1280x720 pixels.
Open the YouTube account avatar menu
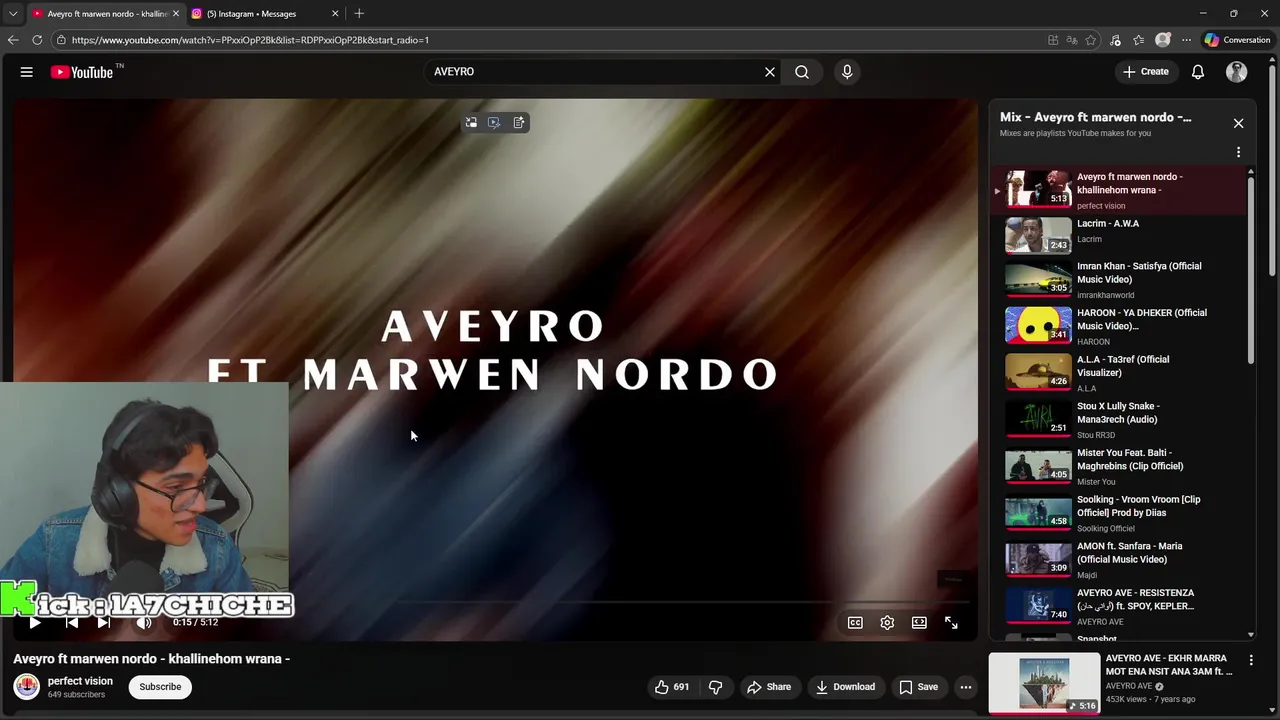(x=1237, y=72)
